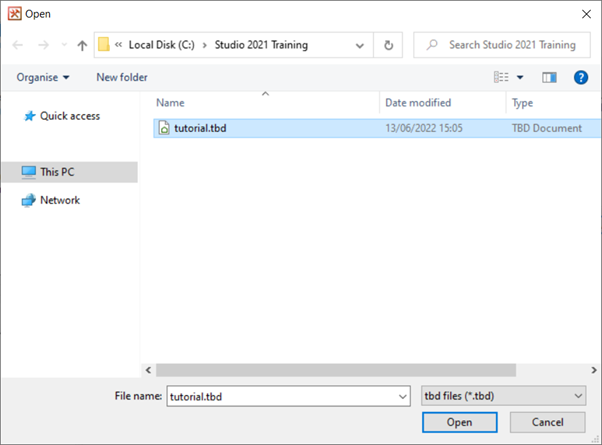Click New folder in the toolbar
The image size is (602, 445).
122,77
